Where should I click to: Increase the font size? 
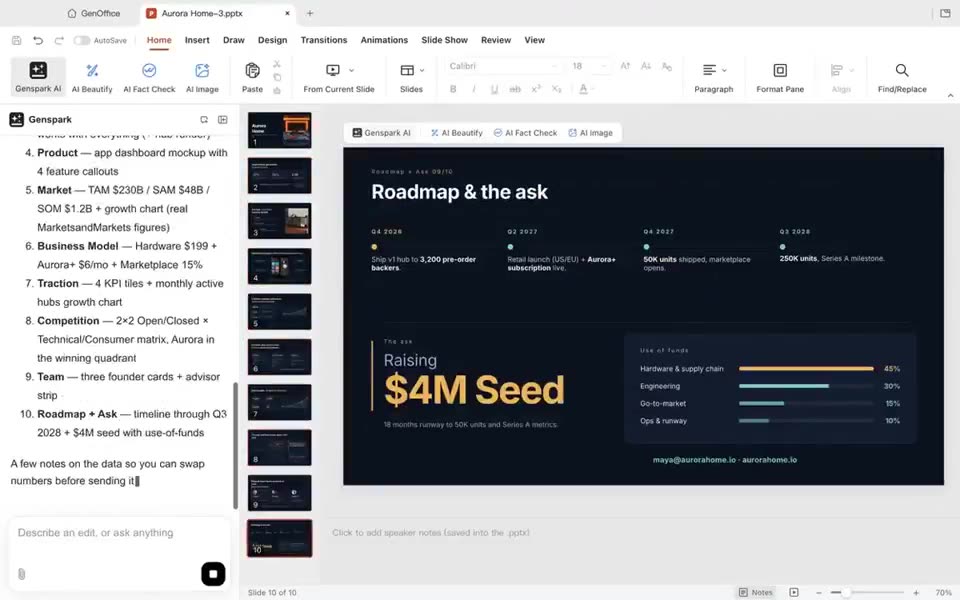click(625, 66)
